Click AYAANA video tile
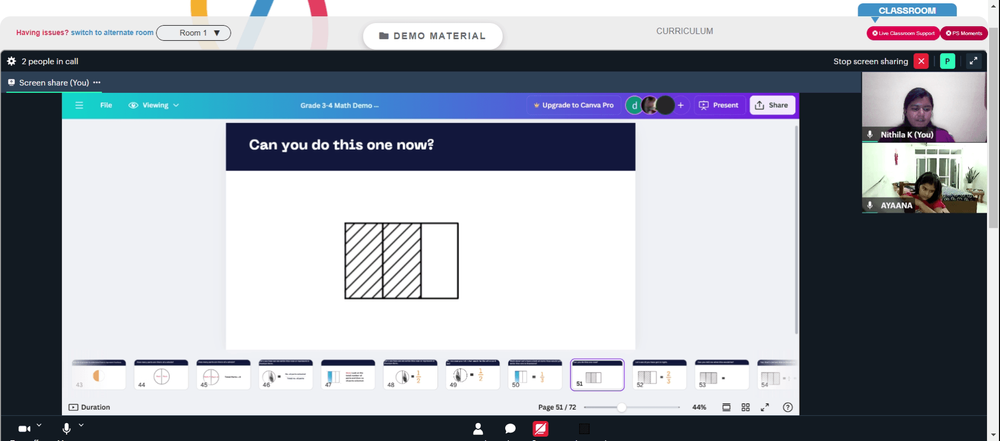1000x441 pixels. [923, 177]
